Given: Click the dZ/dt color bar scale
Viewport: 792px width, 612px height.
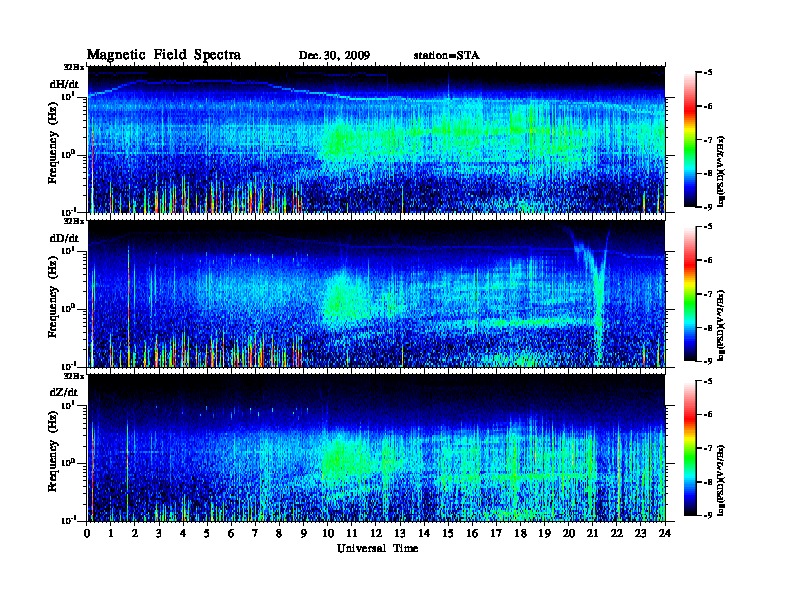Looking at the screenshot, I should coord(690,448).
